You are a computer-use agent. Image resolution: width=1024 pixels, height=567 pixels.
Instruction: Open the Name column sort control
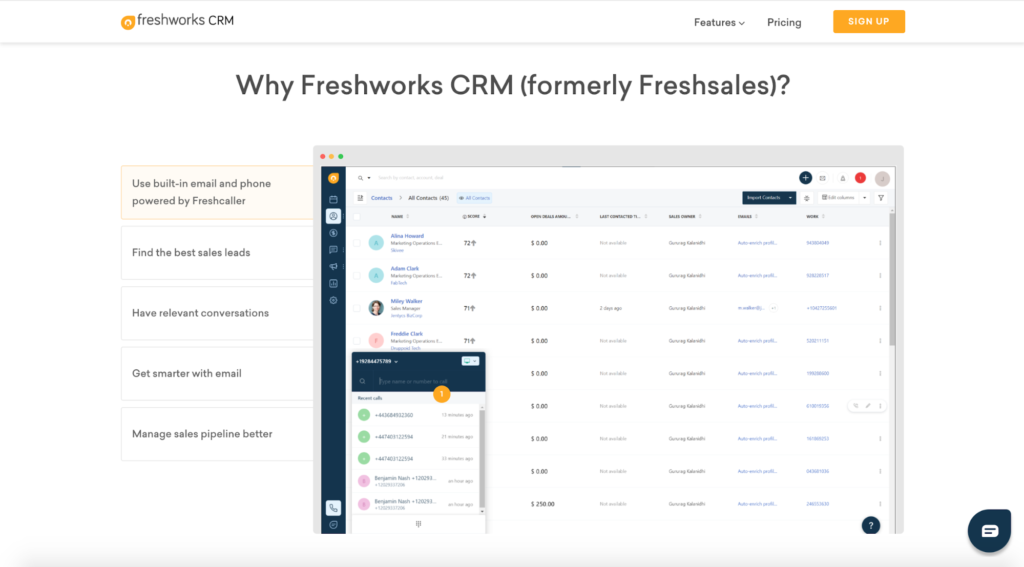[x=408, y=216]
